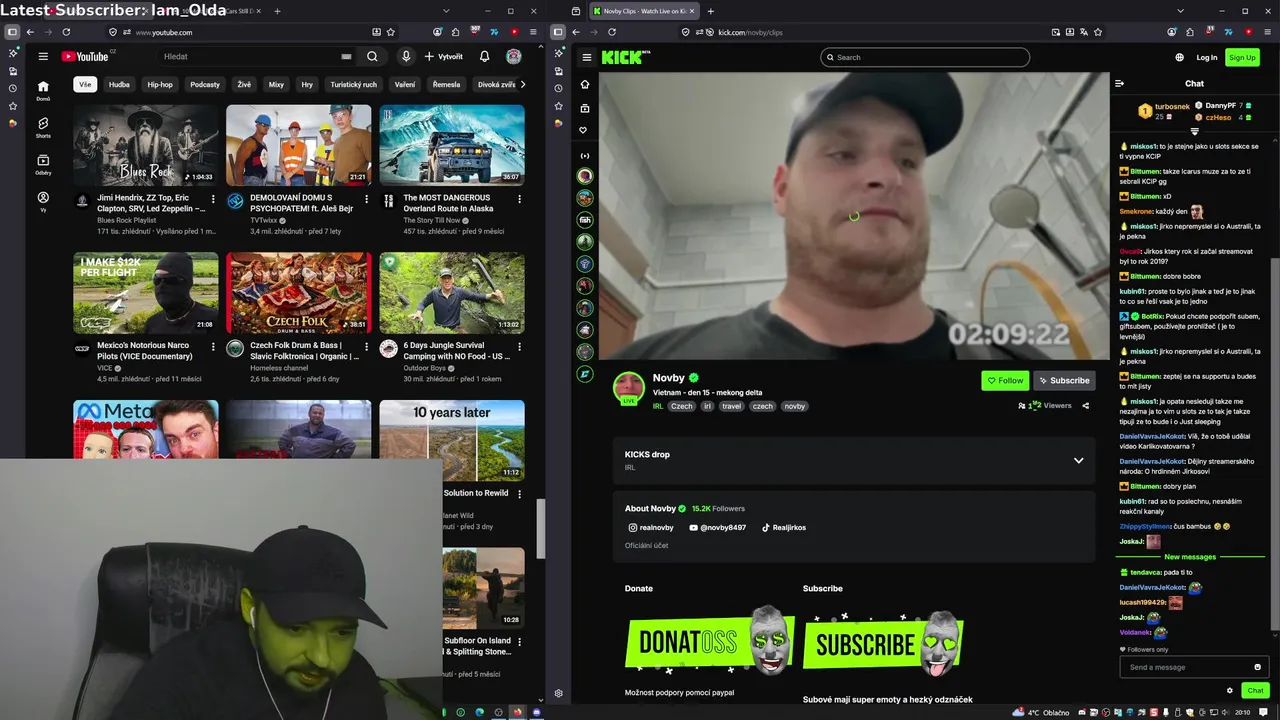Open chat settings gear icon
Screen dimensions: 1280x720
click(x=1230, y=690)
